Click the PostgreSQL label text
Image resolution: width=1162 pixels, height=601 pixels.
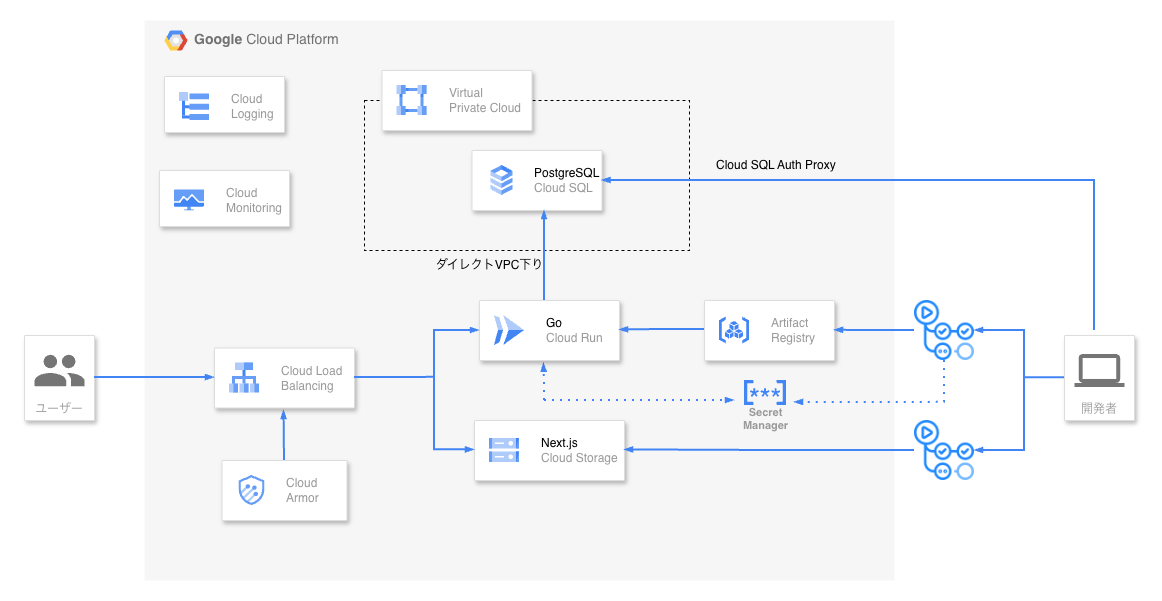566,173
